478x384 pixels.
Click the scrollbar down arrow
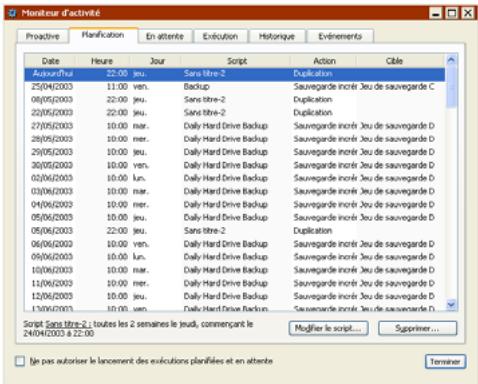451,304
